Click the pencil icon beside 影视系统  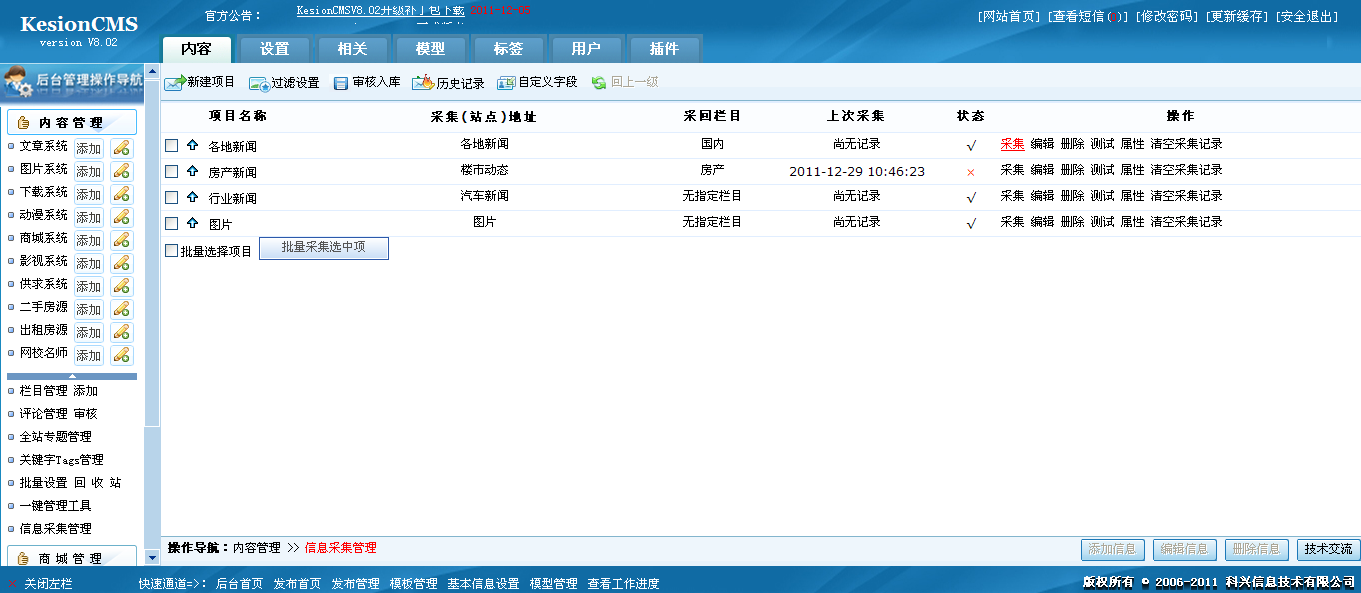pos(122,263)
